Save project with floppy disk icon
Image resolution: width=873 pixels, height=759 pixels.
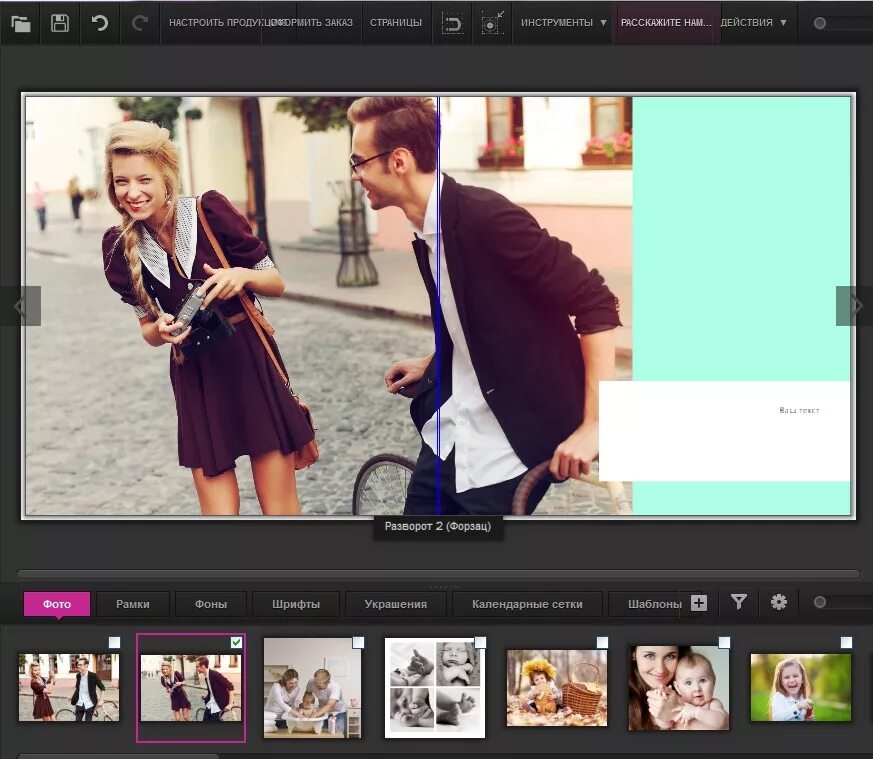tap(60, 23)
